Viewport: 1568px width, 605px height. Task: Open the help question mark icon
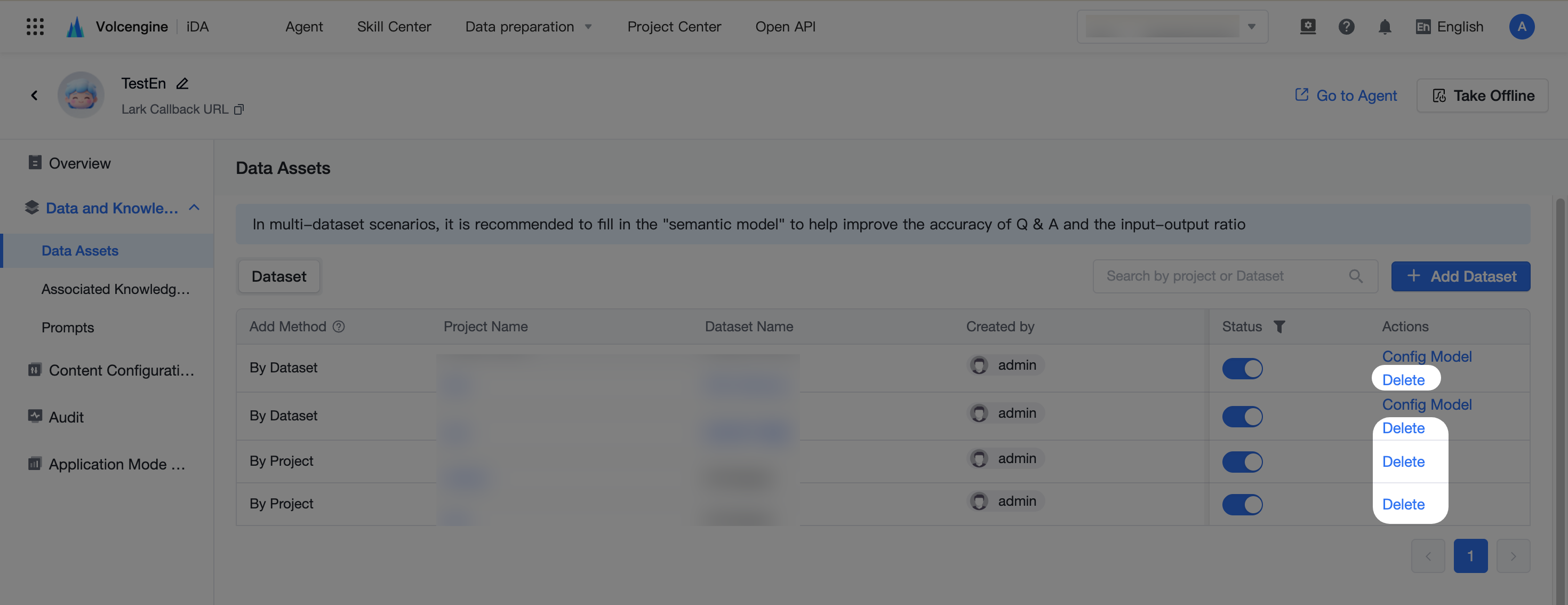point(1346,27)
